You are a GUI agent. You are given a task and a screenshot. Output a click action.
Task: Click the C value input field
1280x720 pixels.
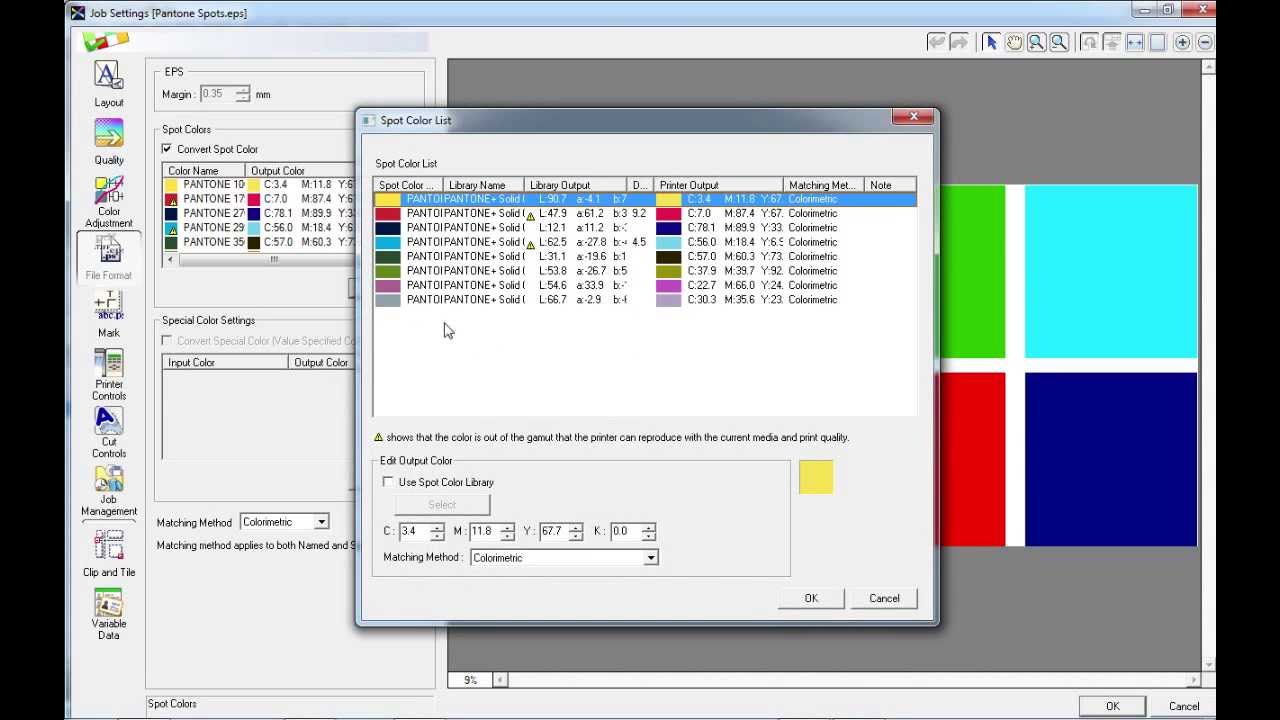point(413,531)
